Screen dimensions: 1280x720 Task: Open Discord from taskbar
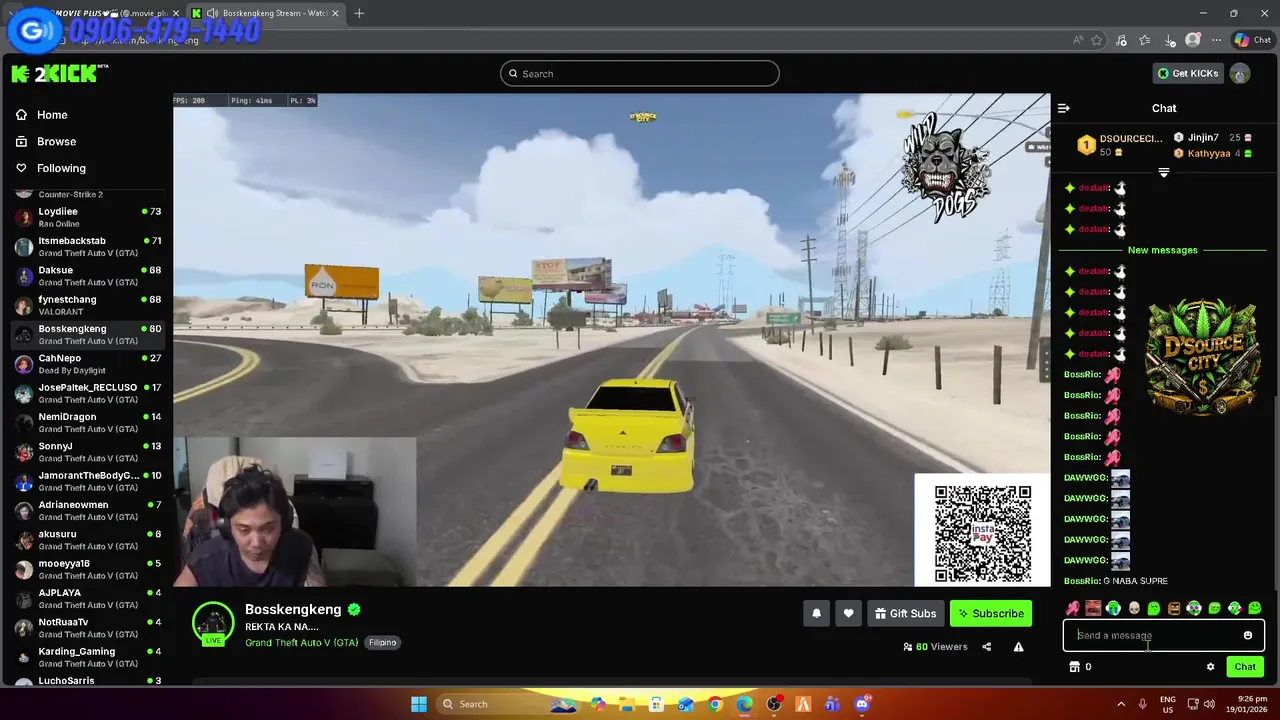pyautogui.click(x=862, y=704)
